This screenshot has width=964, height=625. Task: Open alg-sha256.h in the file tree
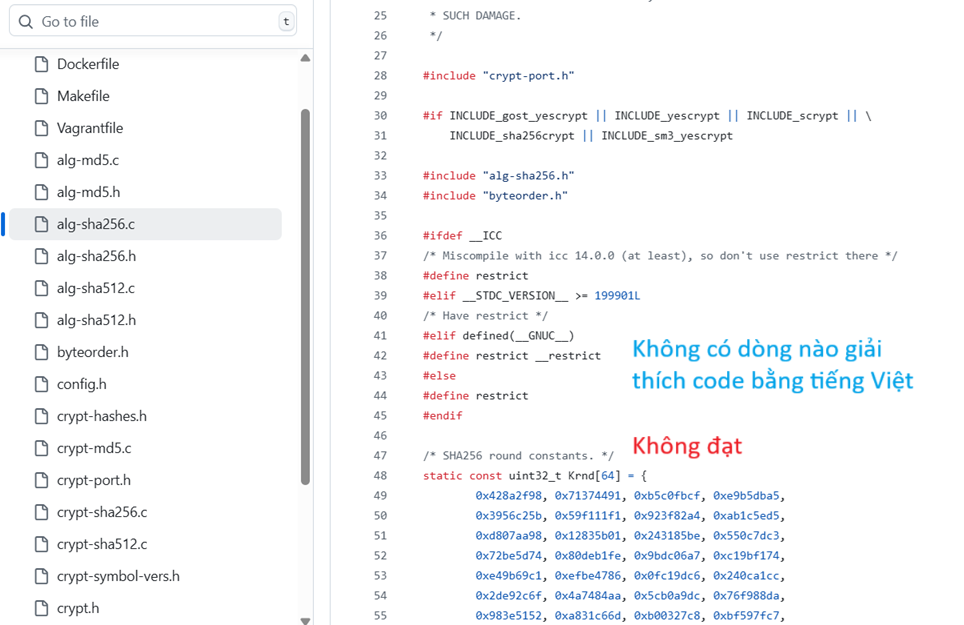(x=97, y=256)
